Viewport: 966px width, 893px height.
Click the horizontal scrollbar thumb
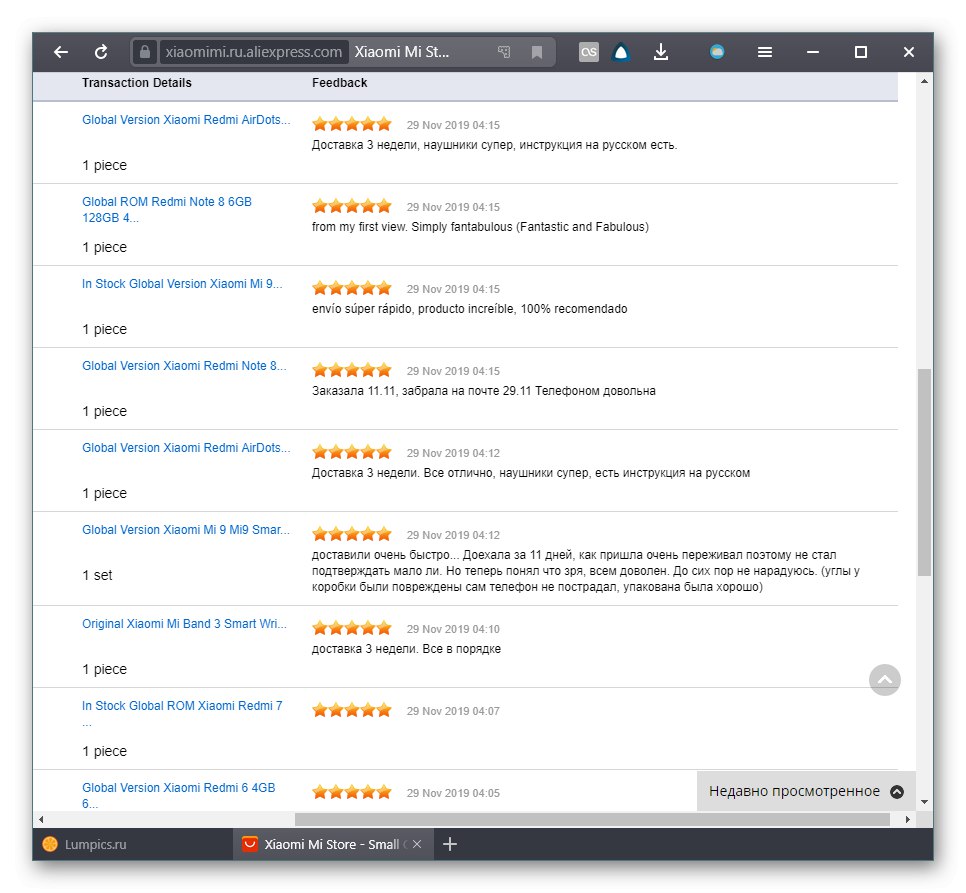pyautogui.click(x=592, y=820)
